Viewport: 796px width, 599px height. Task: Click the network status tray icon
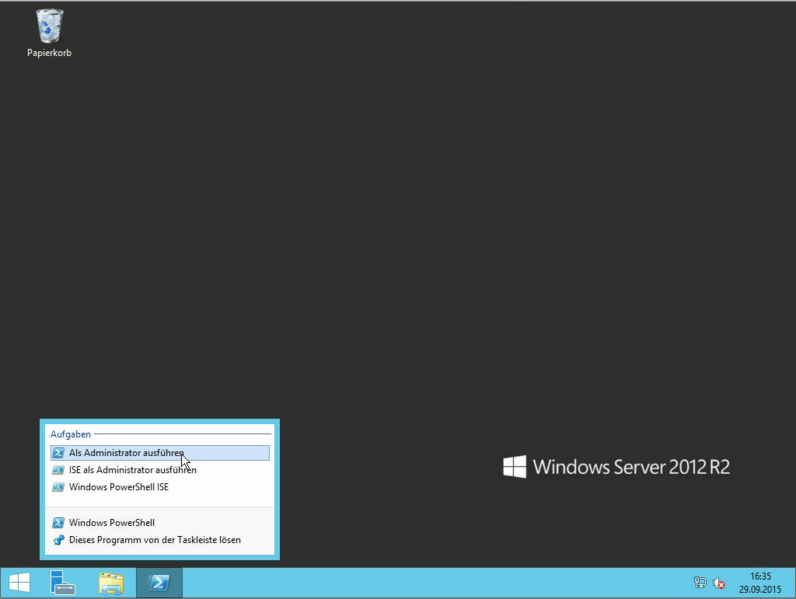point(700,583)
